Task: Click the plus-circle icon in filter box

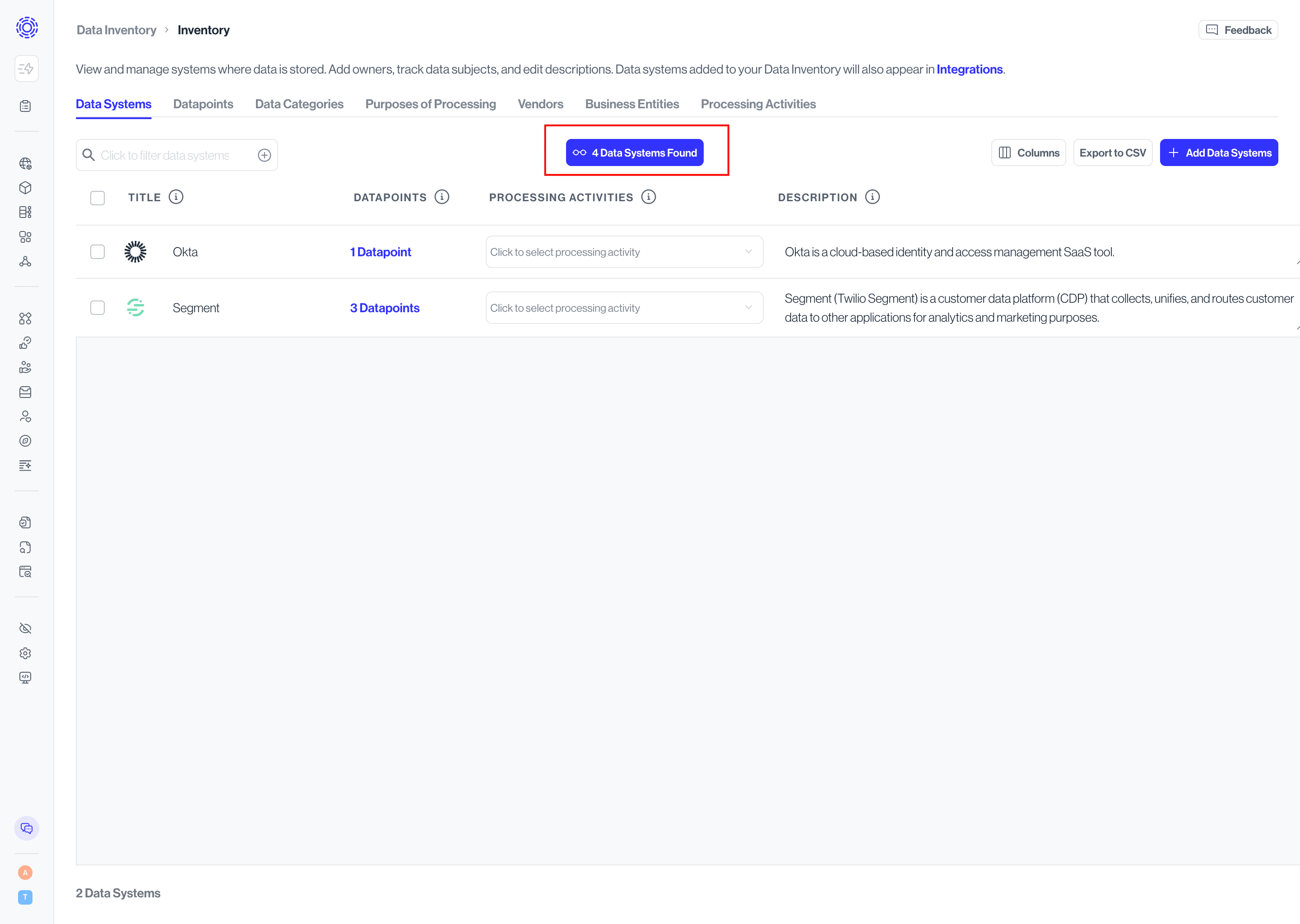Action: (264, 155)
